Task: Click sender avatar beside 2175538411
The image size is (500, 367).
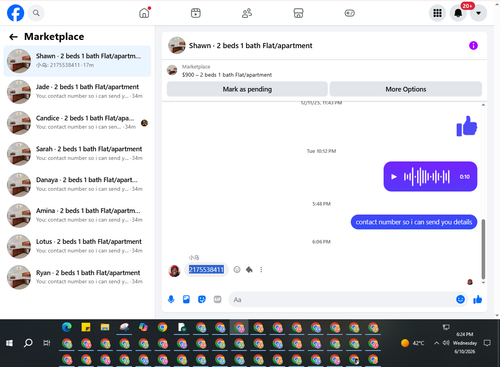Action: pyautogui.click(x=174, y=271)
